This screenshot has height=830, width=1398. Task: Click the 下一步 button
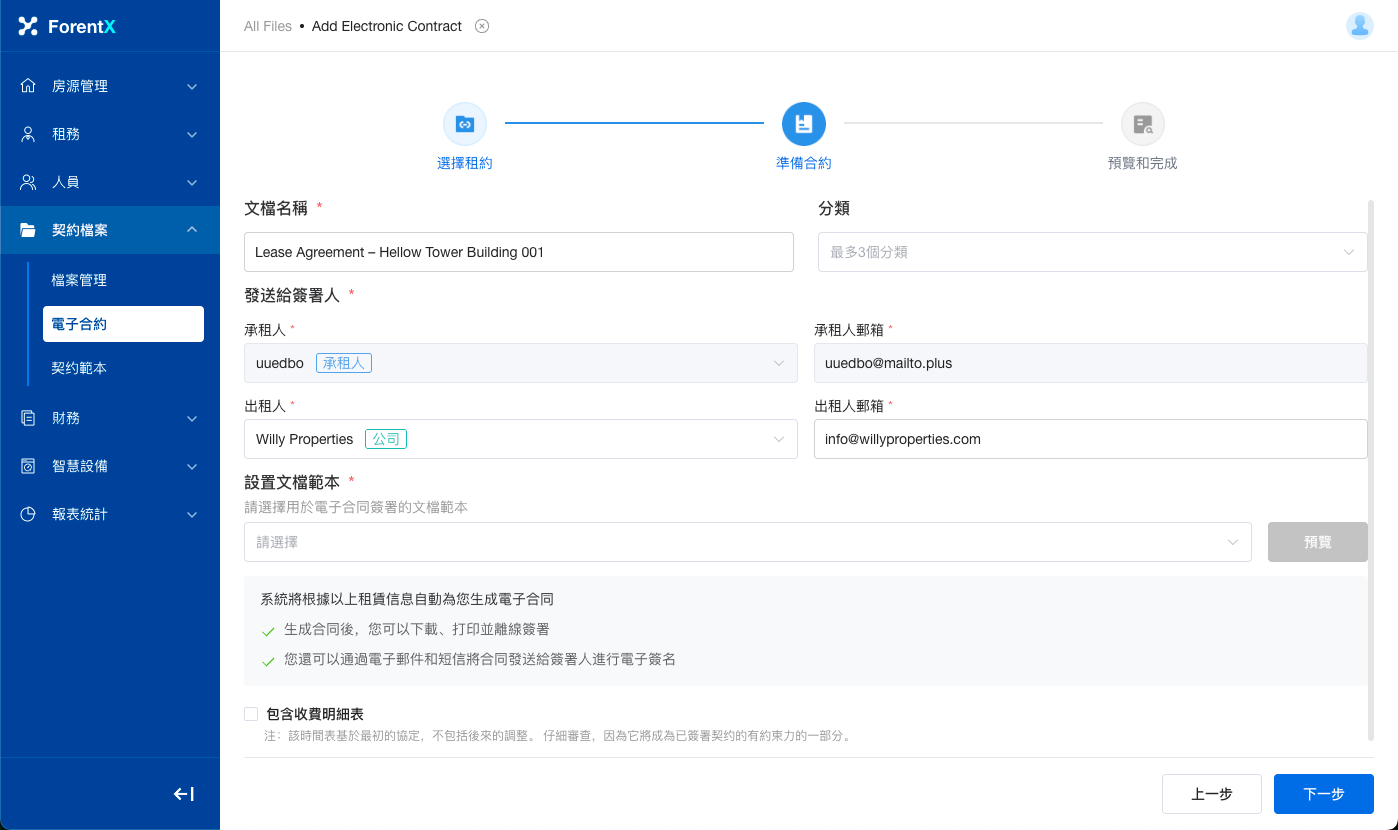[x=1323, y=794]
